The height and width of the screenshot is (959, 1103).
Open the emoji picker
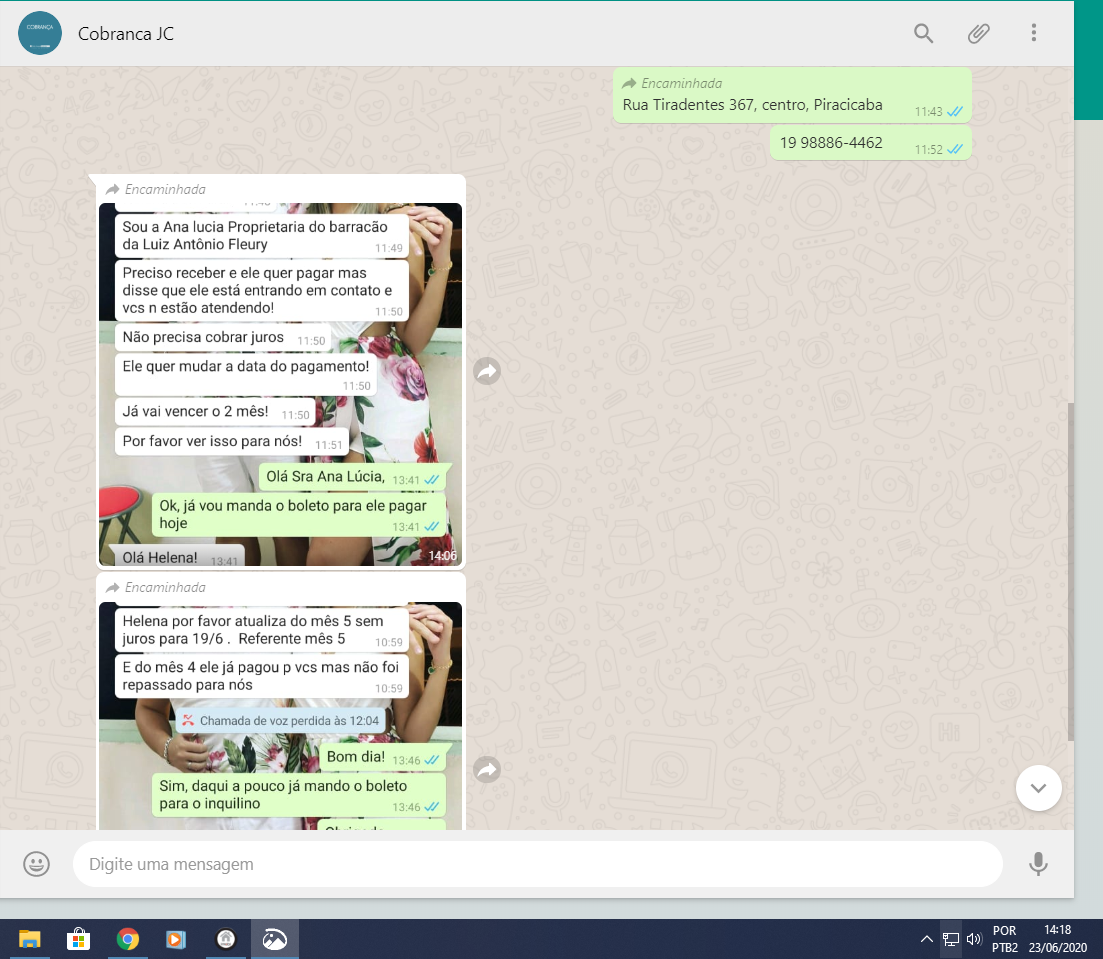[37, 864]
